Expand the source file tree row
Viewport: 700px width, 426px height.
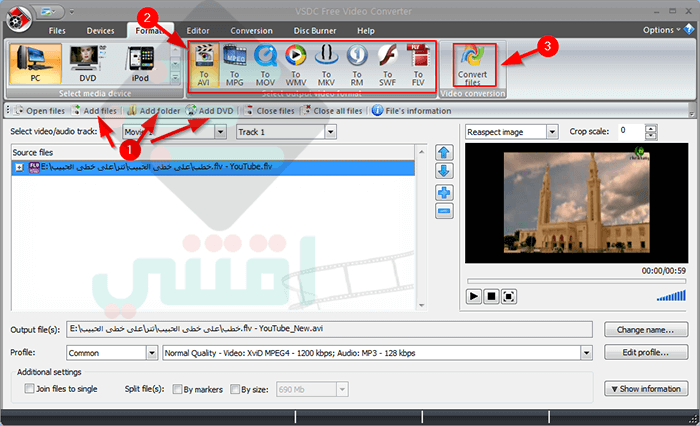point(19,168)
